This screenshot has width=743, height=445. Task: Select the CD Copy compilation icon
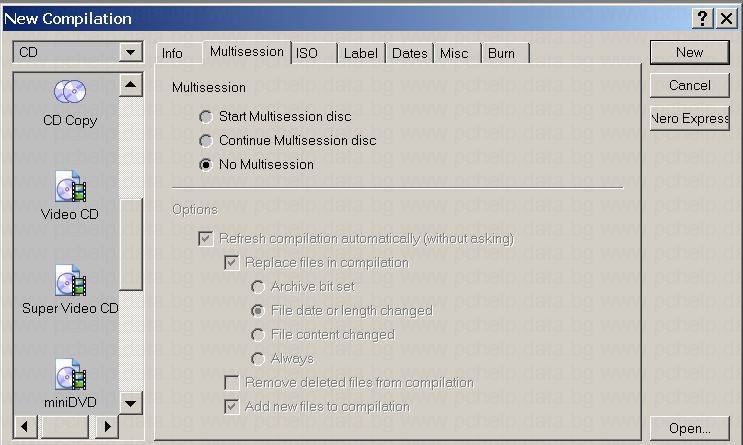coord(69,94)
